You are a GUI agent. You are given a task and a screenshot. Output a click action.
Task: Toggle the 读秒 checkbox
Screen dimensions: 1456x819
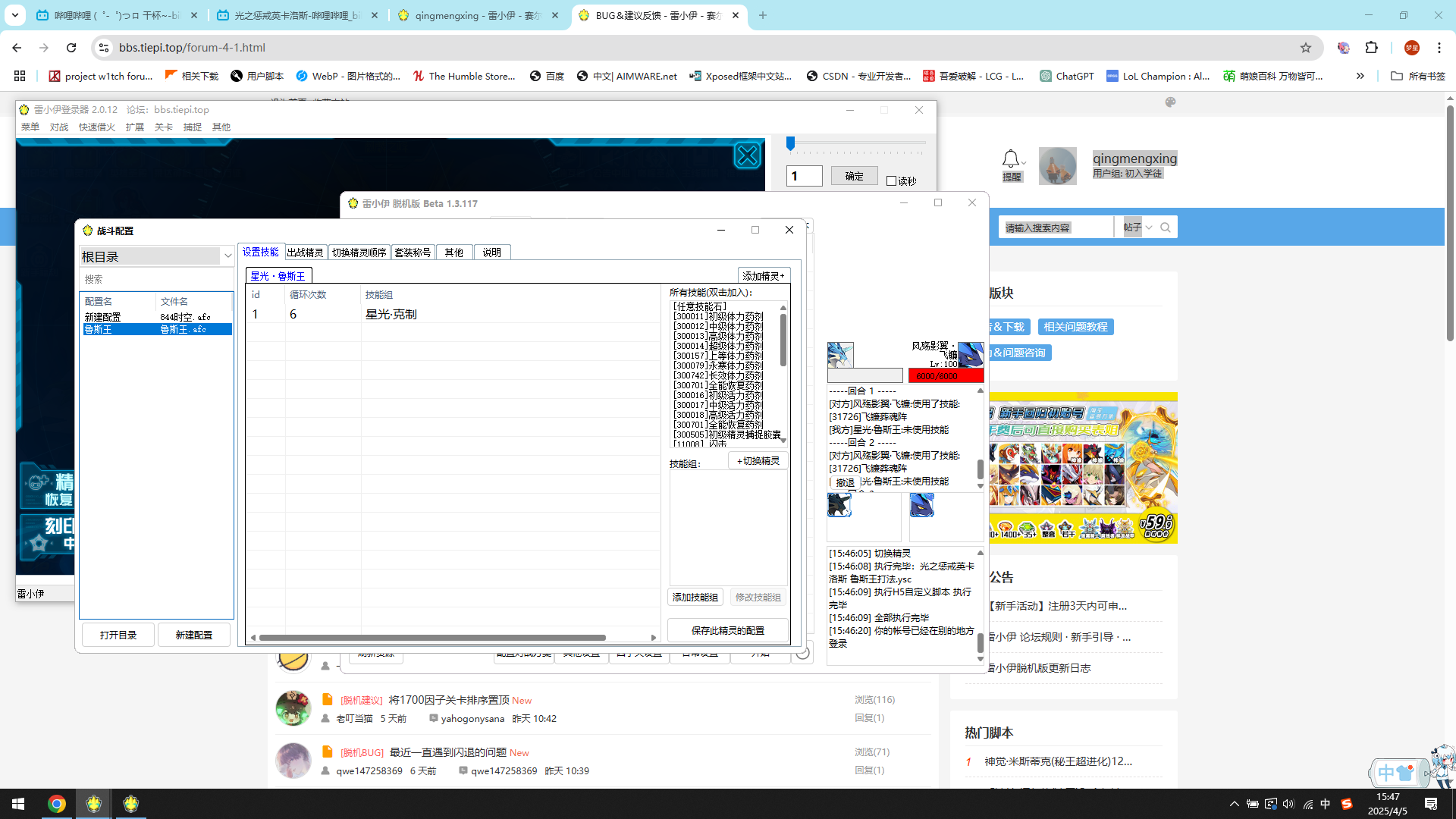pyautogui.click(x=892, y=180)
